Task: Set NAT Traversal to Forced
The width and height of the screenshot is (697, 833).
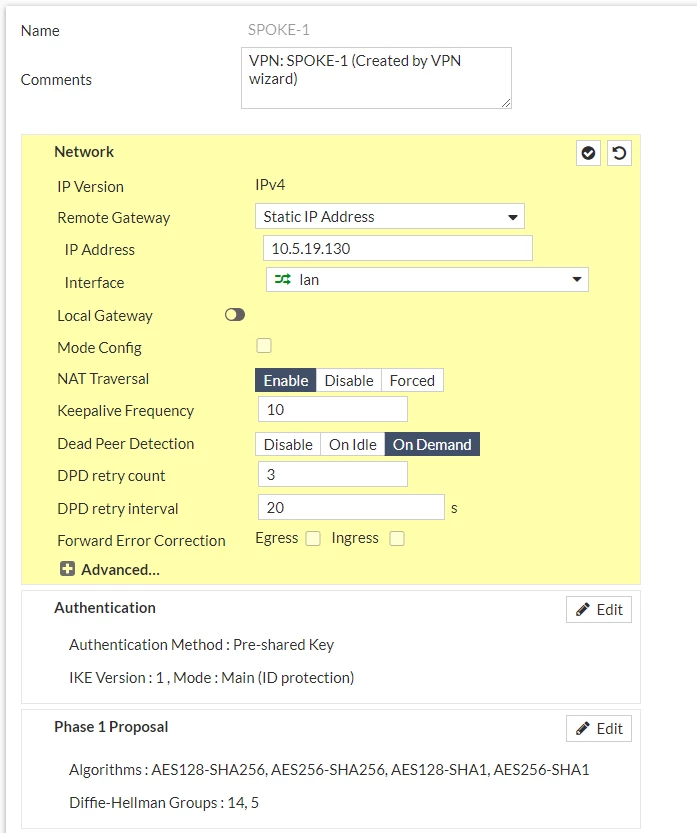Action: coord(412,380)
